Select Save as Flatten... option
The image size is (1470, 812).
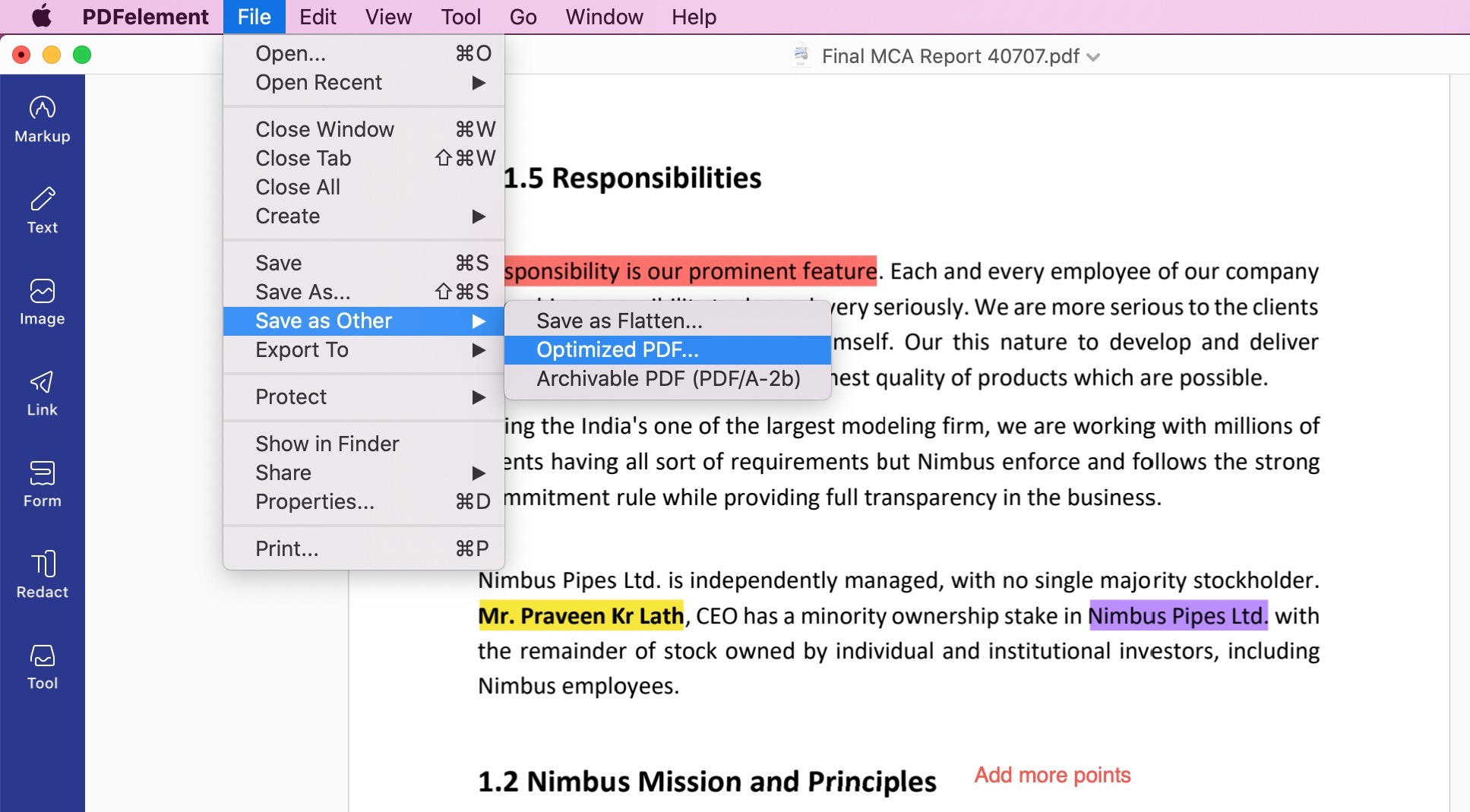pos(668,321)
